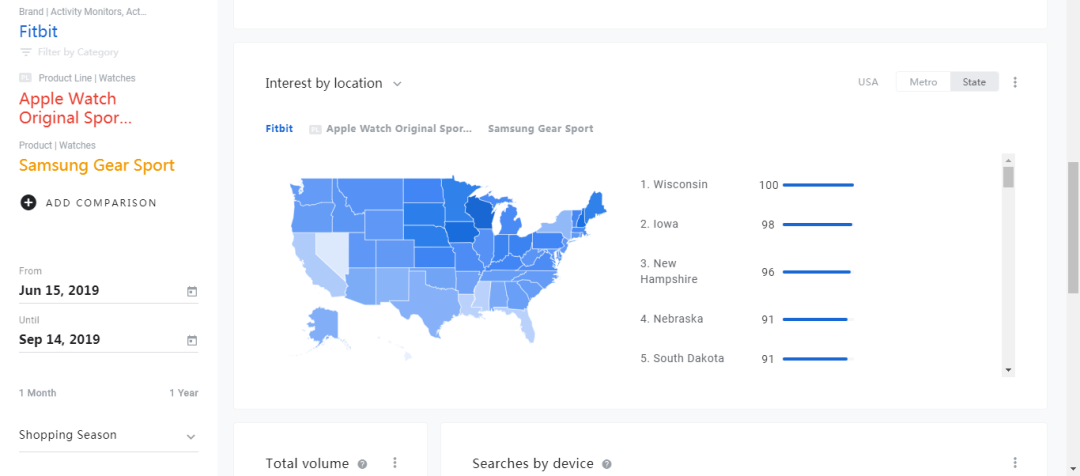
Task: Select the 1 Year range option
Action: (x=183, y=393)
